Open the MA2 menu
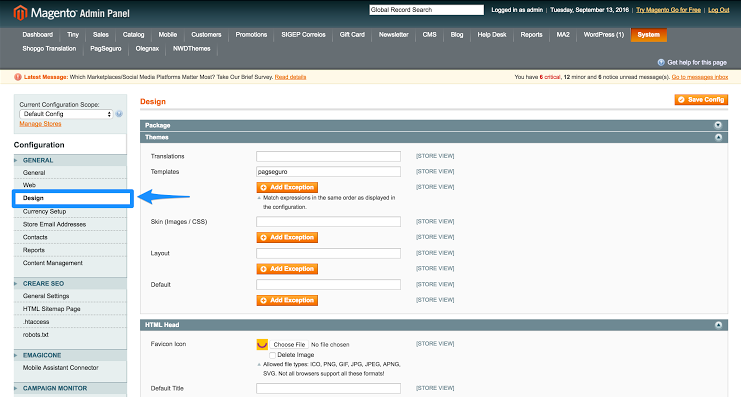 tap(563, 35)
